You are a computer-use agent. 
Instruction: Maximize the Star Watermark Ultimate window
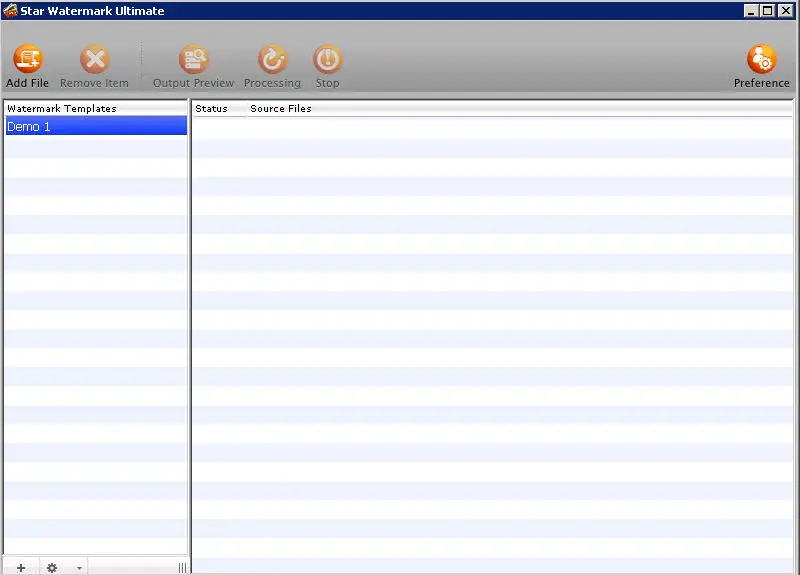[767, 11]
